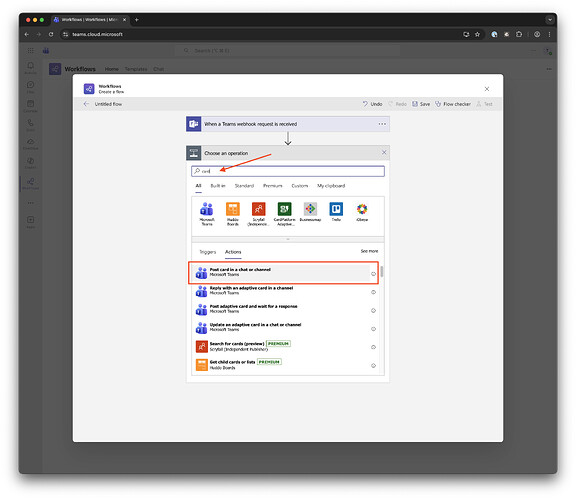Open Calendar in the Teams sidebar

[30, 106]
